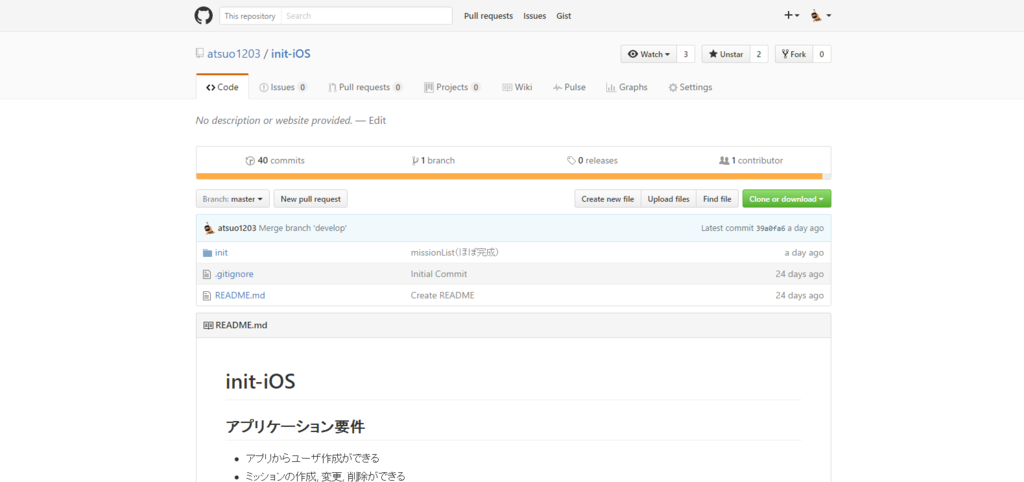This screenshot has width=1024, height=482.
Task: Click the file icon of .gitignore
Action: pos(207,274)
